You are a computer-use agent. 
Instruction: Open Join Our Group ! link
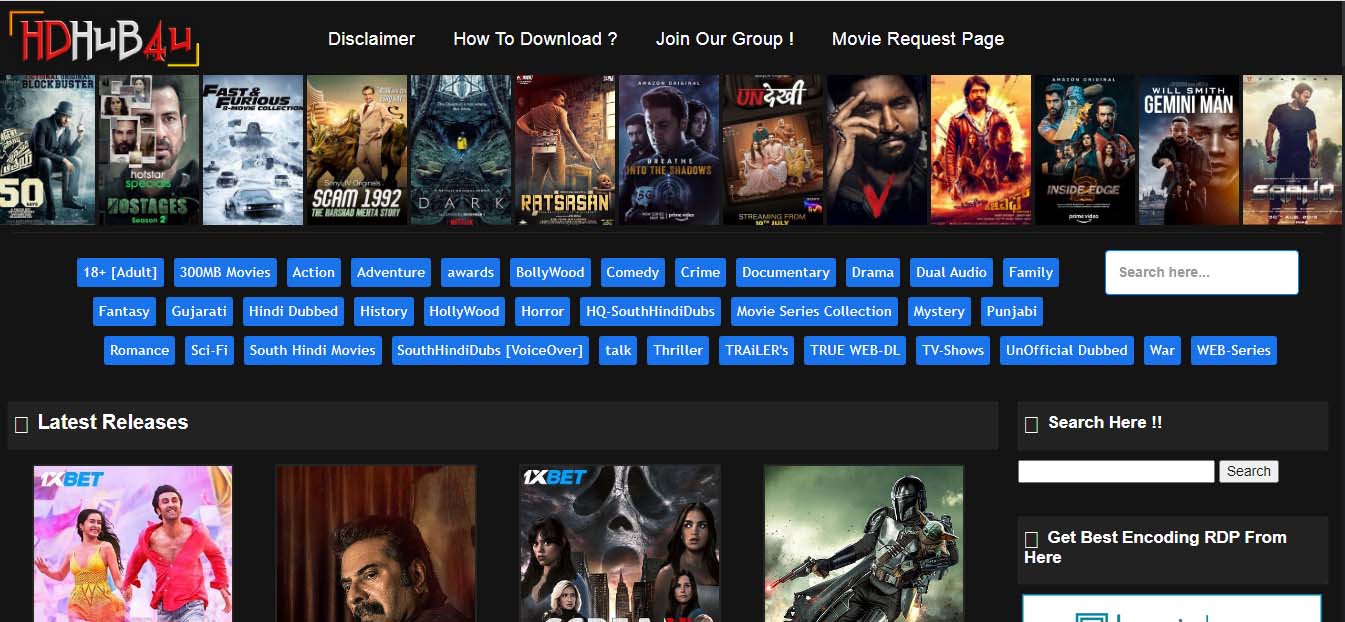click(x=725, y=39)
